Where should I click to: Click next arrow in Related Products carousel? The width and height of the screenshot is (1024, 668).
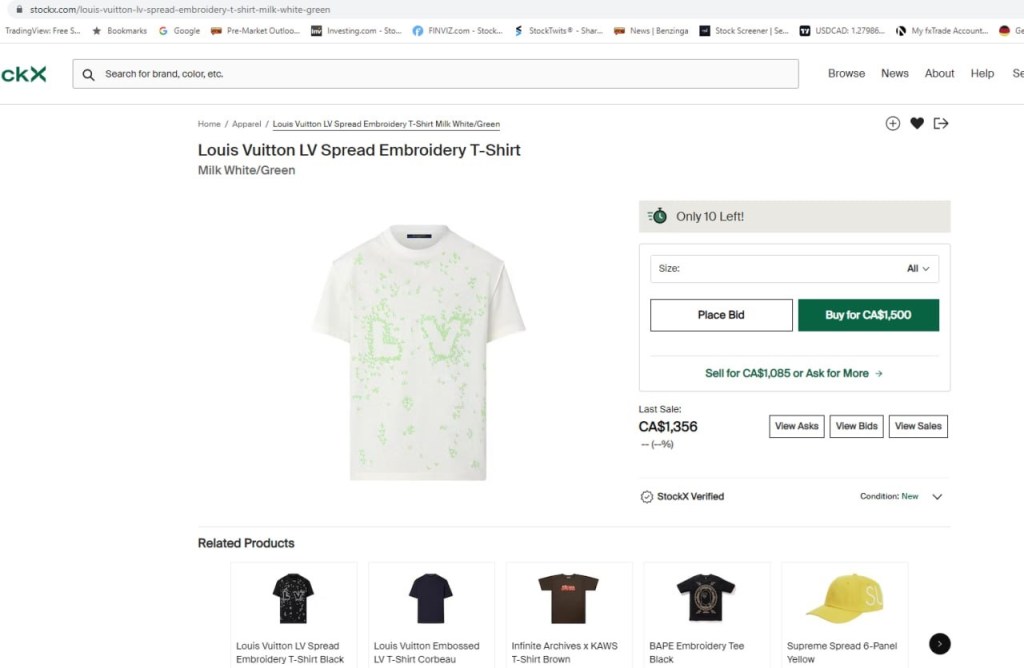tap(939, 644)
